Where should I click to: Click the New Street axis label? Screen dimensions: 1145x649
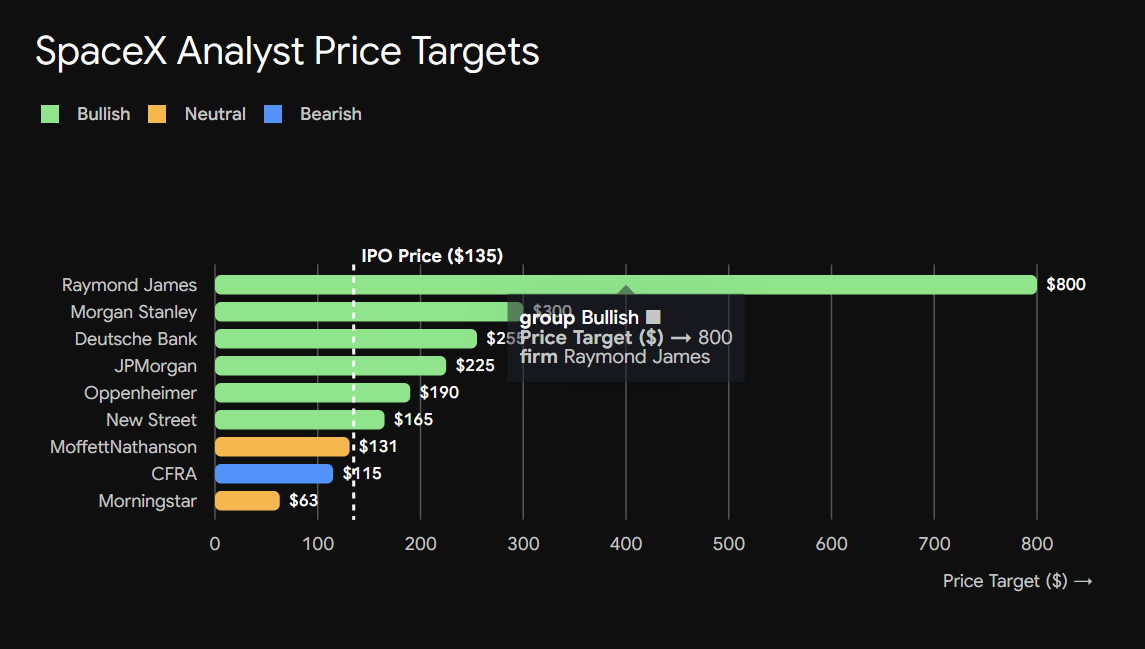tap(151, 420)
